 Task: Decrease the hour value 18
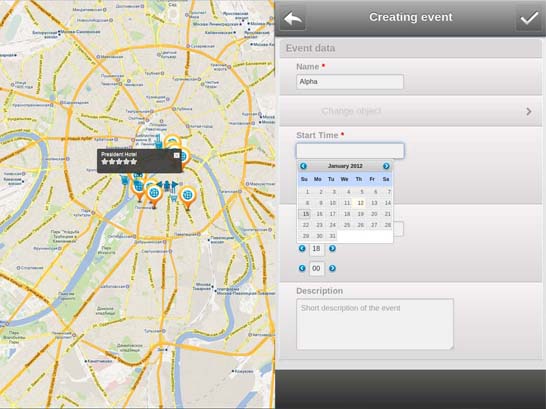pyautogui.click(x=302, y=248)
